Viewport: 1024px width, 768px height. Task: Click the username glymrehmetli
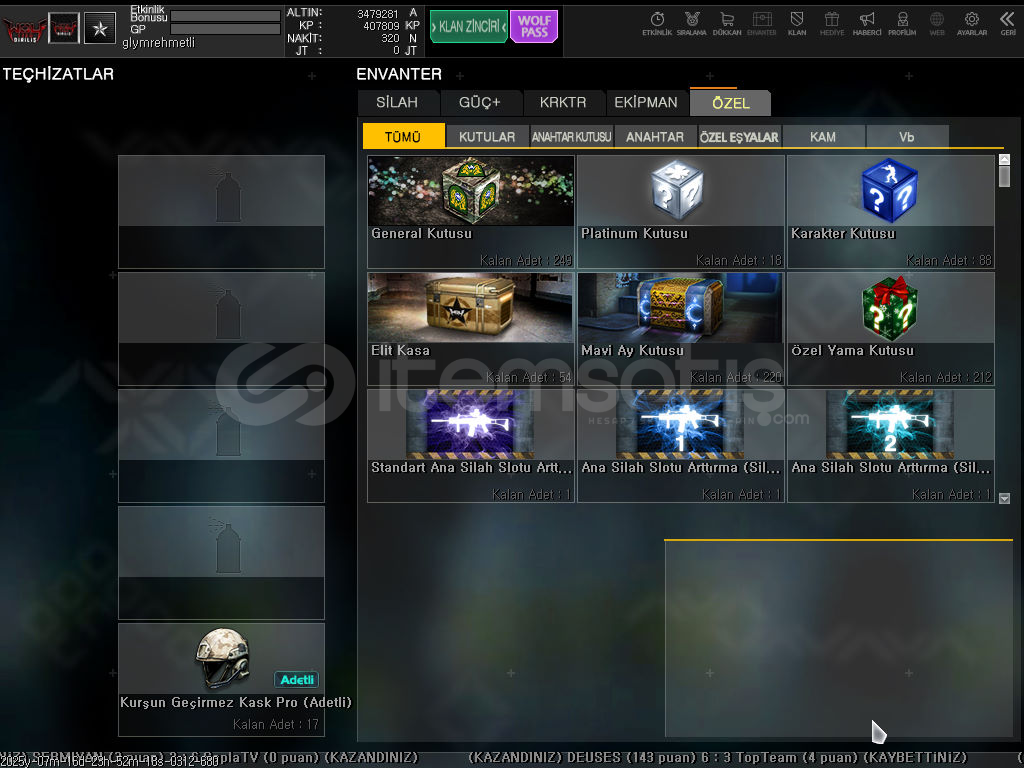point(158,42)
